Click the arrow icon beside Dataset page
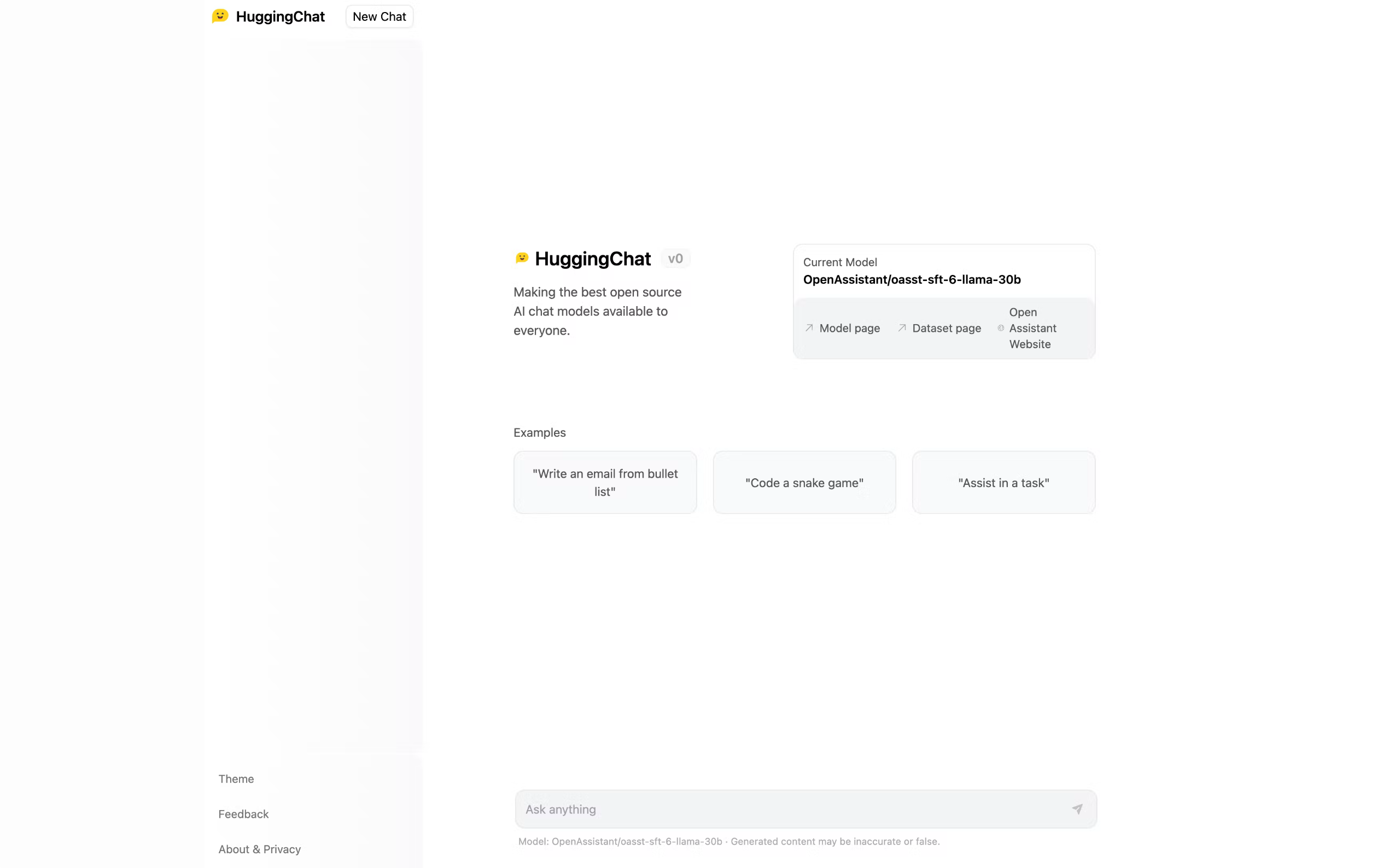Screen dimensions: 1389x868 902,328
